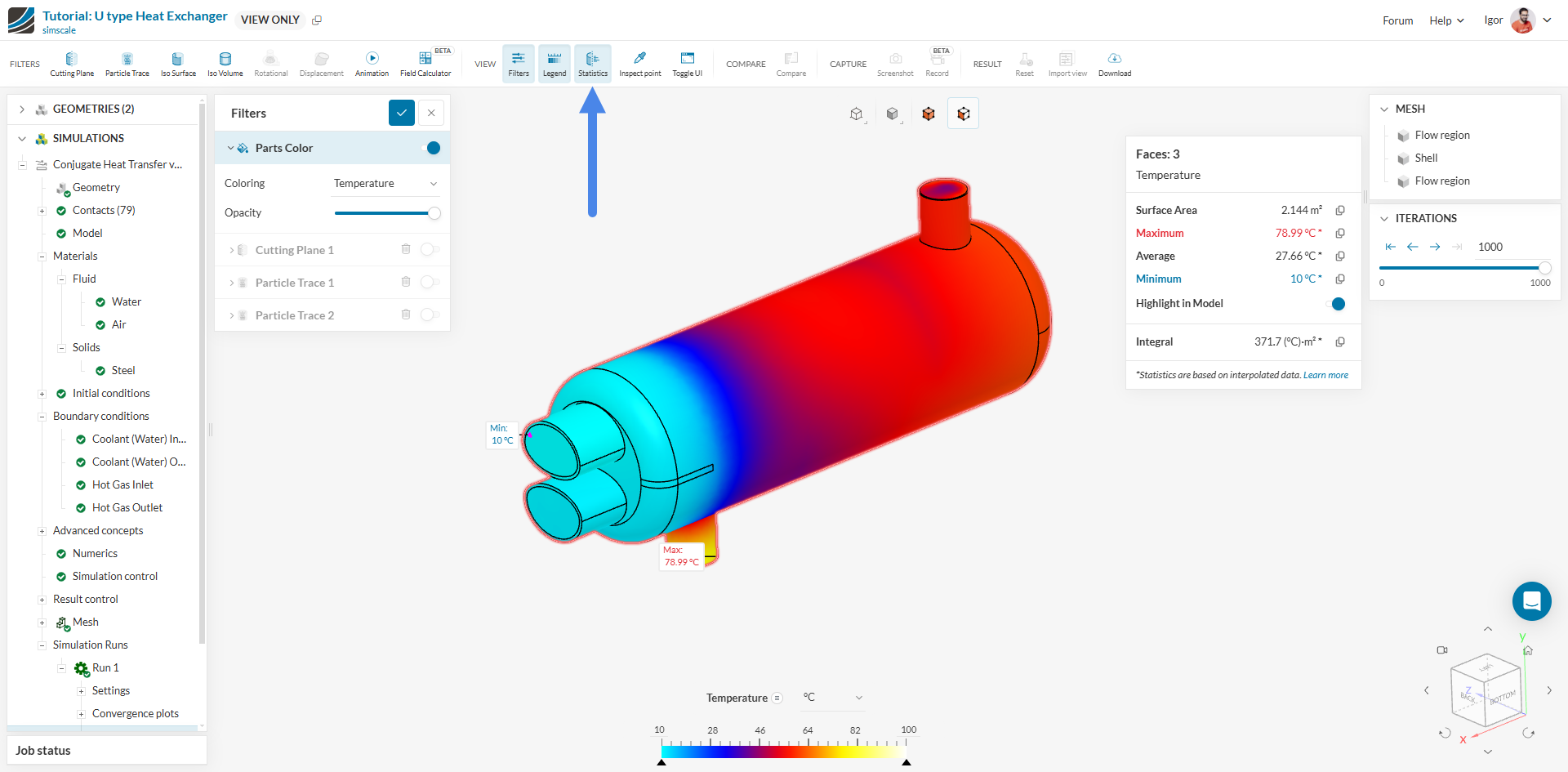Open Igor's account menu
The image size is (1568, 772).
(1517, 20)
